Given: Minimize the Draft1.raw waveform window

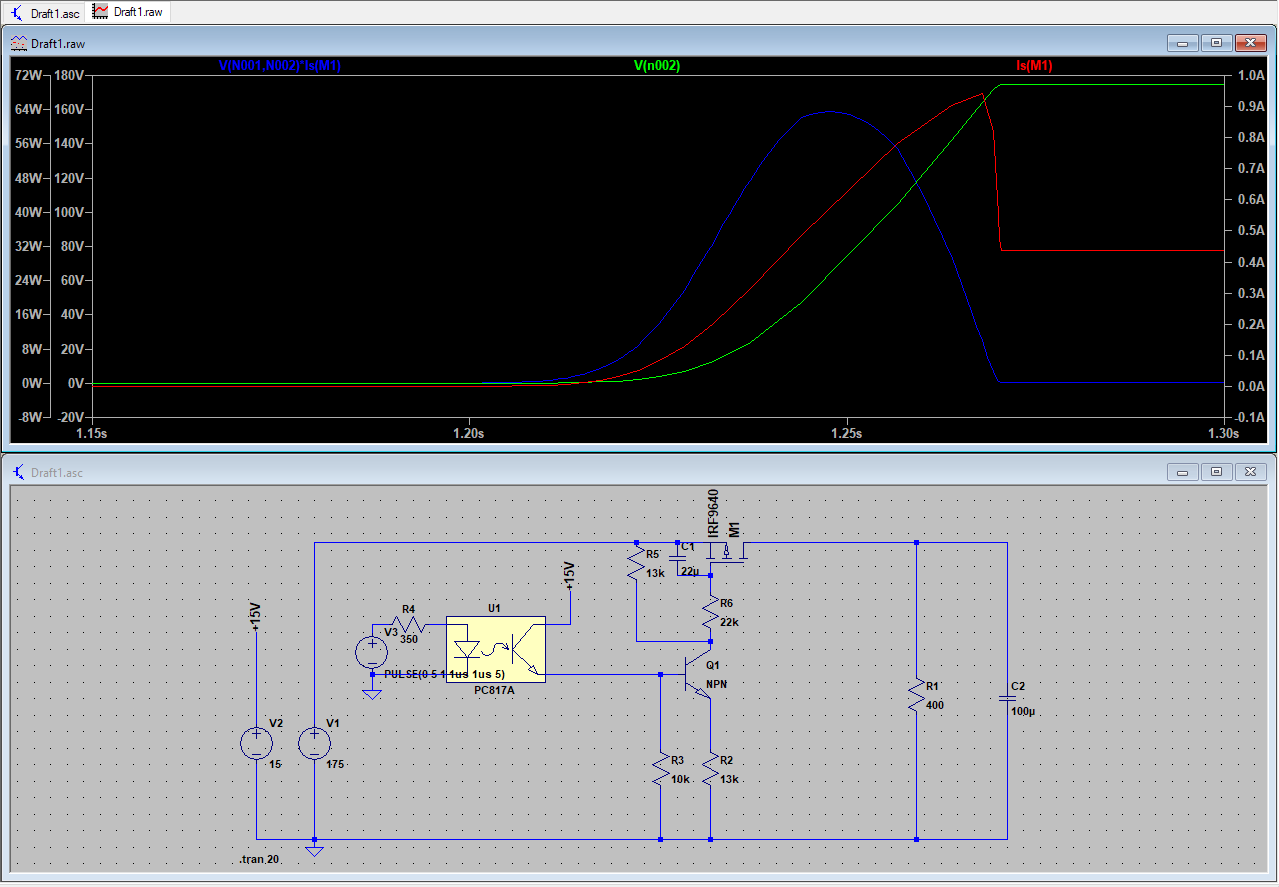Looking at the screenshot, I should click(x=1182, y=43).
